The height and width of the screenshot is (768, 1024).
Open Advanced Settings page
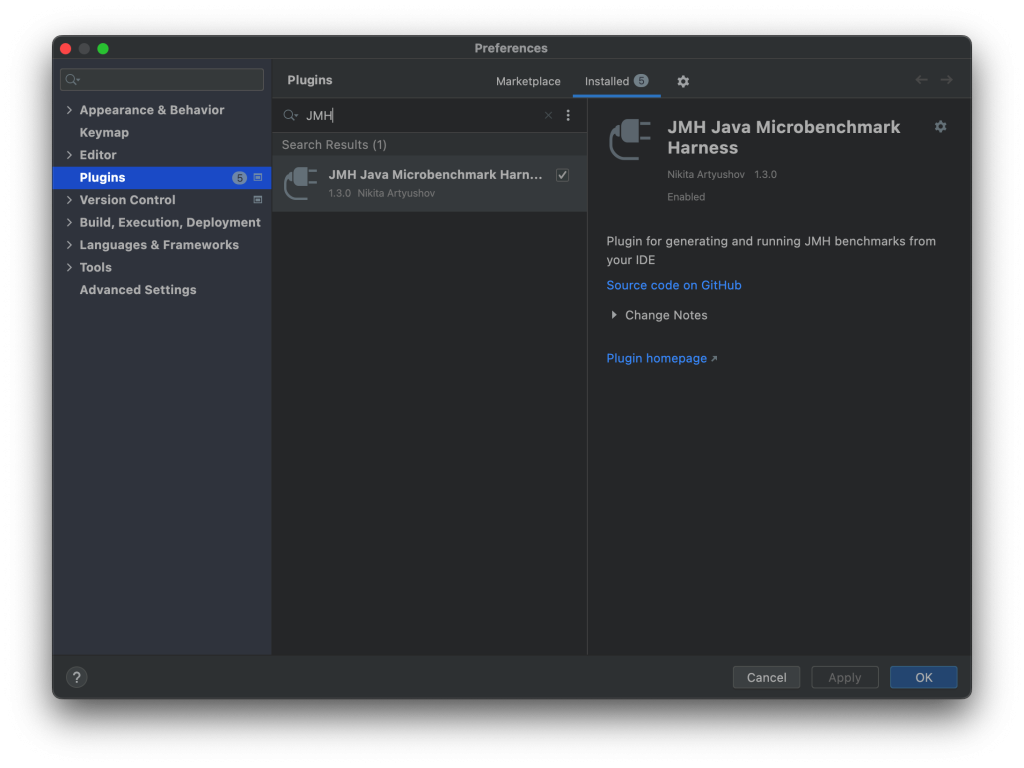138,290
